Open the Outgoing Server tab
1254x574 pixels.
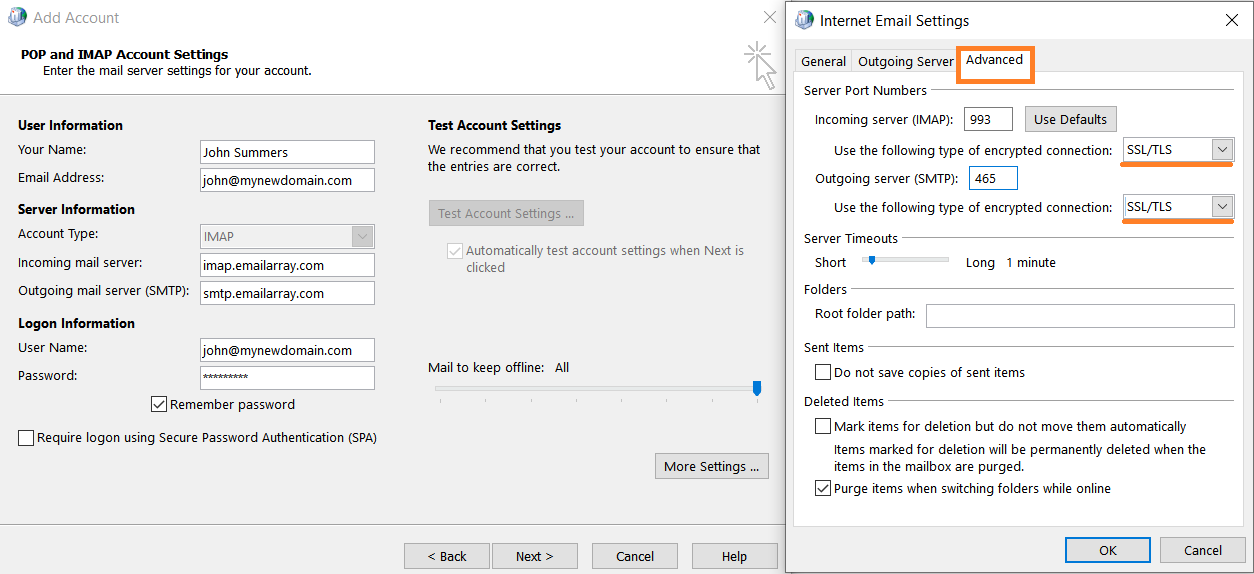(906, 62)
